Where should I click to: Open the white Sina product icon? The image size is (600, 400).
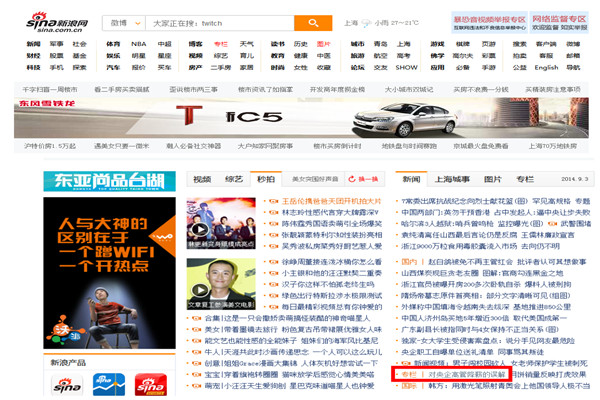(x=67, y=385)
